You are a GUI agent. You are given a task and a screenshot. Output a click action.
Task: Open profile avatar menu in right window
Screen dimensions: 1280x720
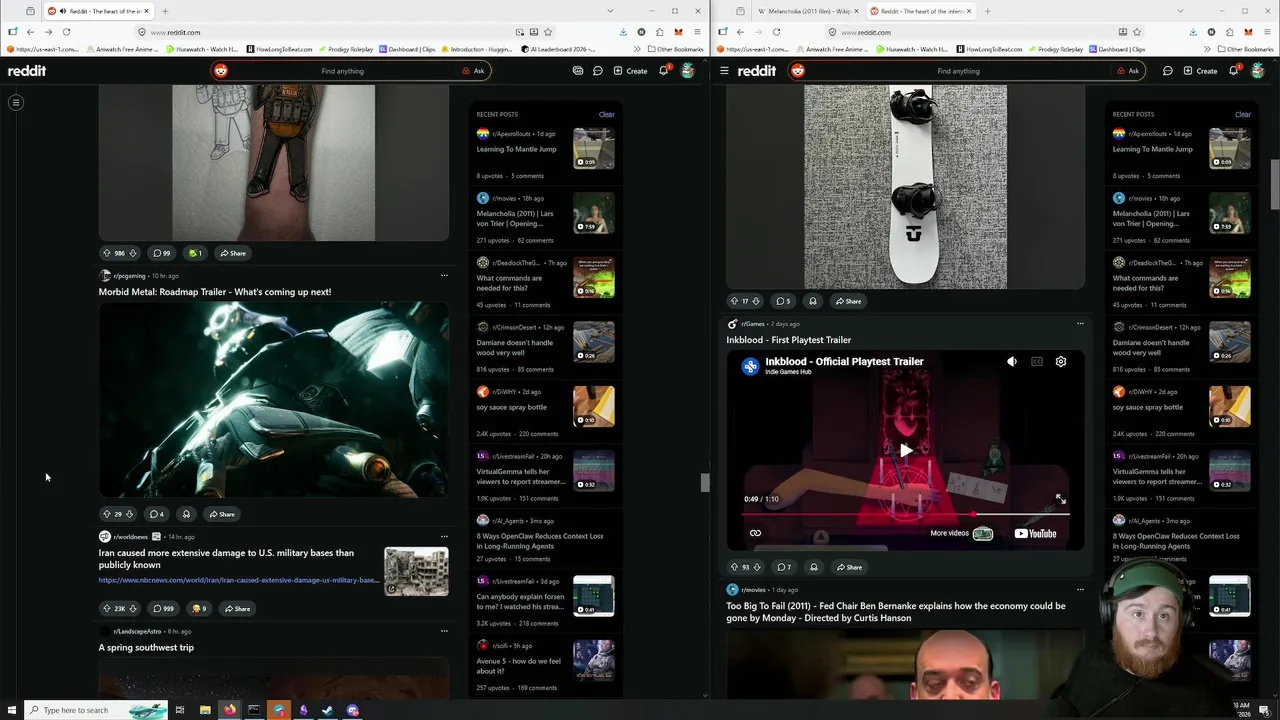click(1257, 71)
